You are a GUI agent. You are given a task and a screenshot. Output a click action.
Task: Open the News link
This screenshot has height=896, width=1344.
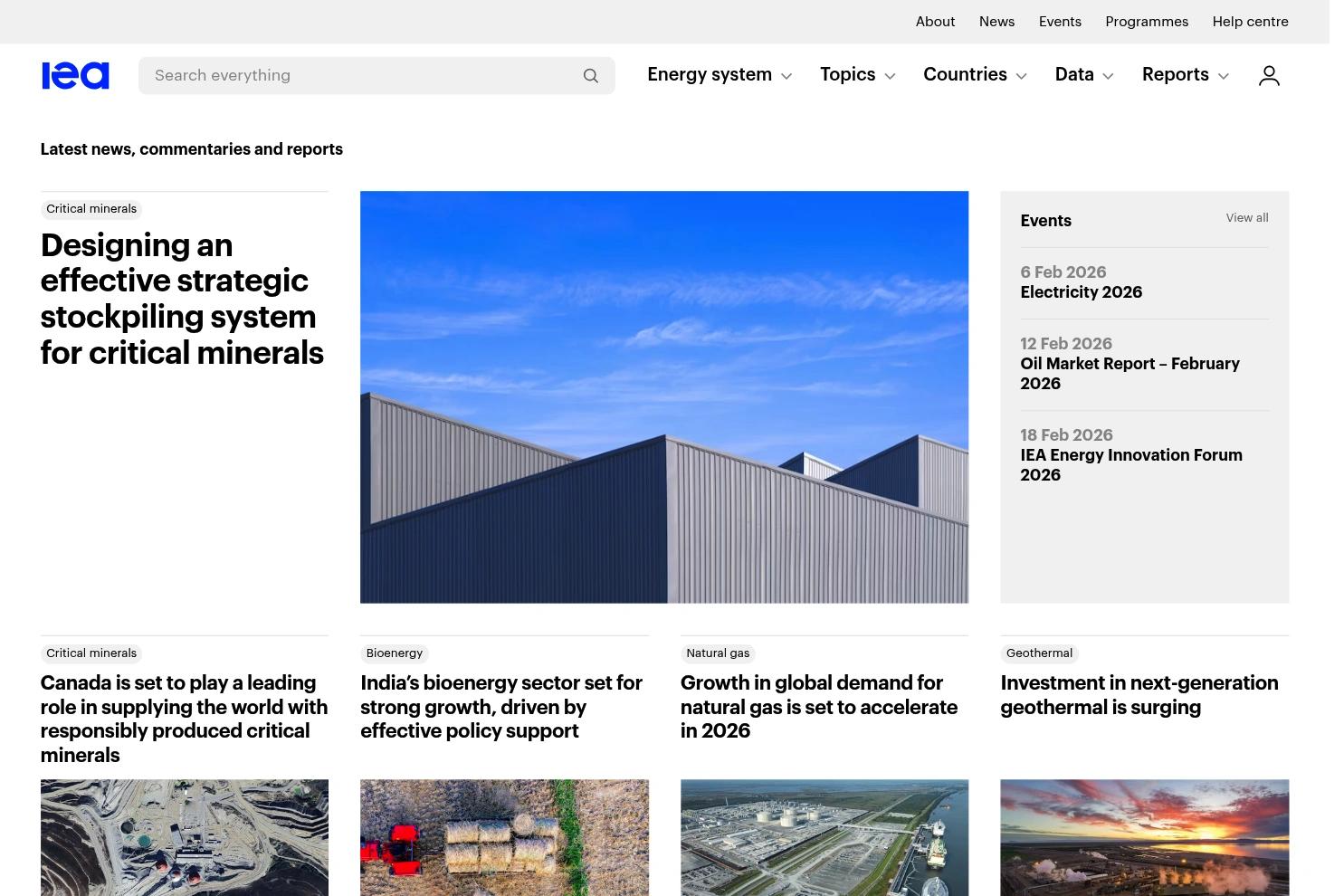pos(996,22)
